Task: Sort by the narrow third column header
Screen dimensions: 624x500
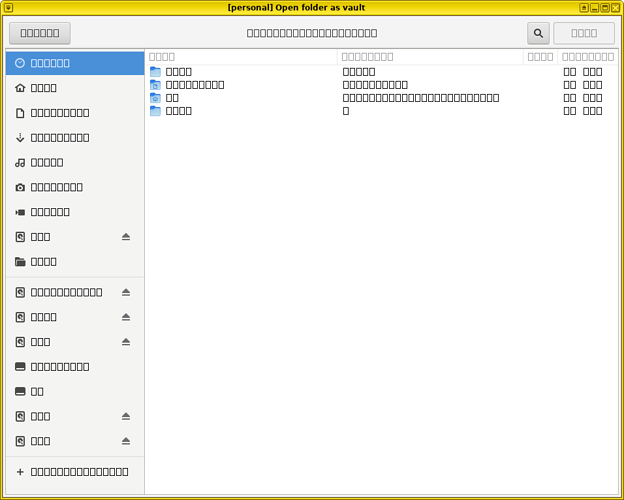Action: tap(540, 57)
